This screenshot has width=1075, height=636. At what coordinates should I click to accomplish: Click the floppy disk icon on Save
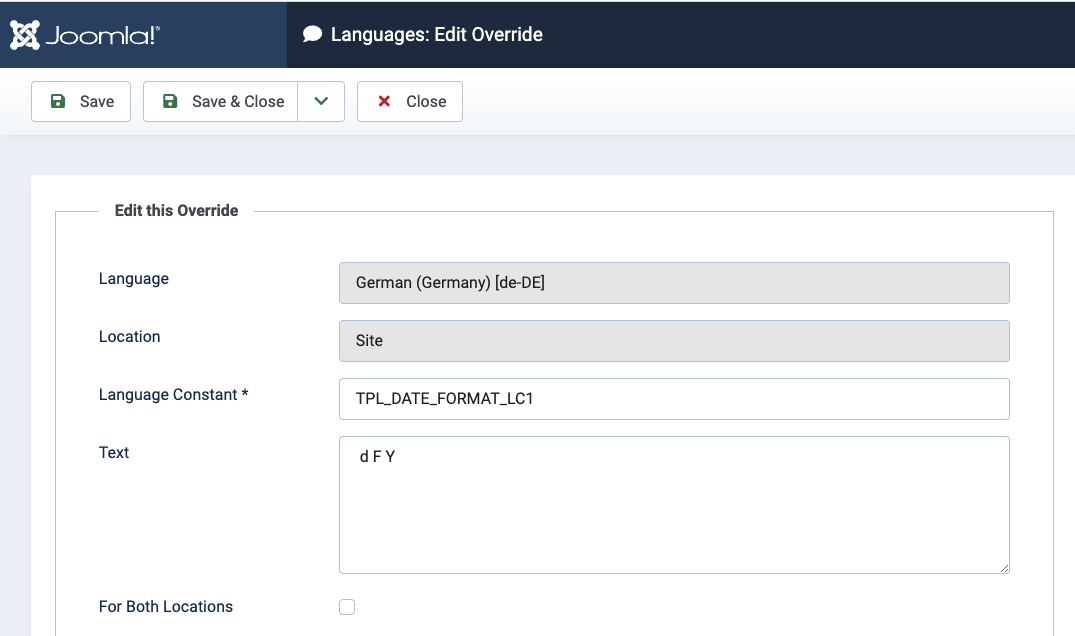point(58,101)
